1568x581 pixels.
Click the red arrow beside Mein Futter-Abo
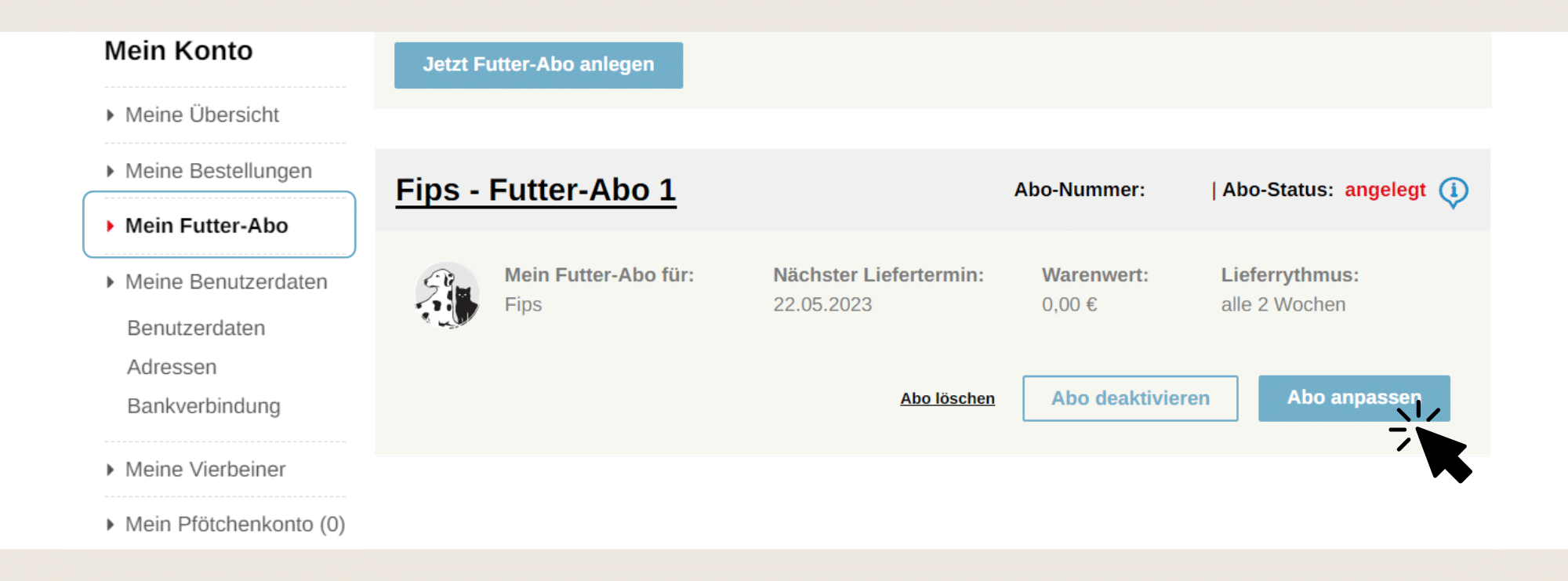tap(110, 226)
